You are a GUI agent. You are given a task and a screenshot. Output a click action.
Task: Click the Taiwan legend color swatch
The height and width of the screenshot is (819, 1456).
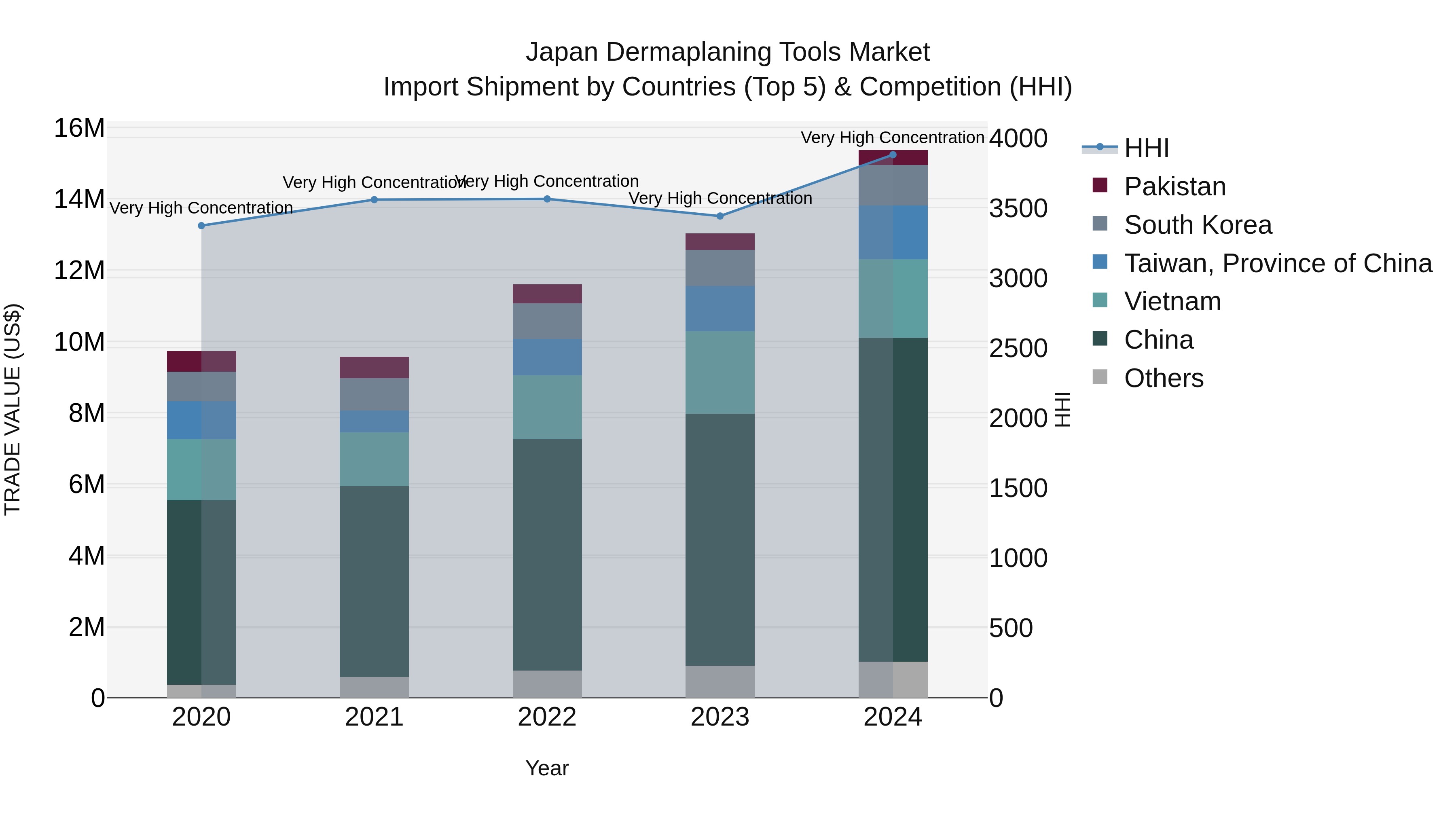coord(1100,262)
